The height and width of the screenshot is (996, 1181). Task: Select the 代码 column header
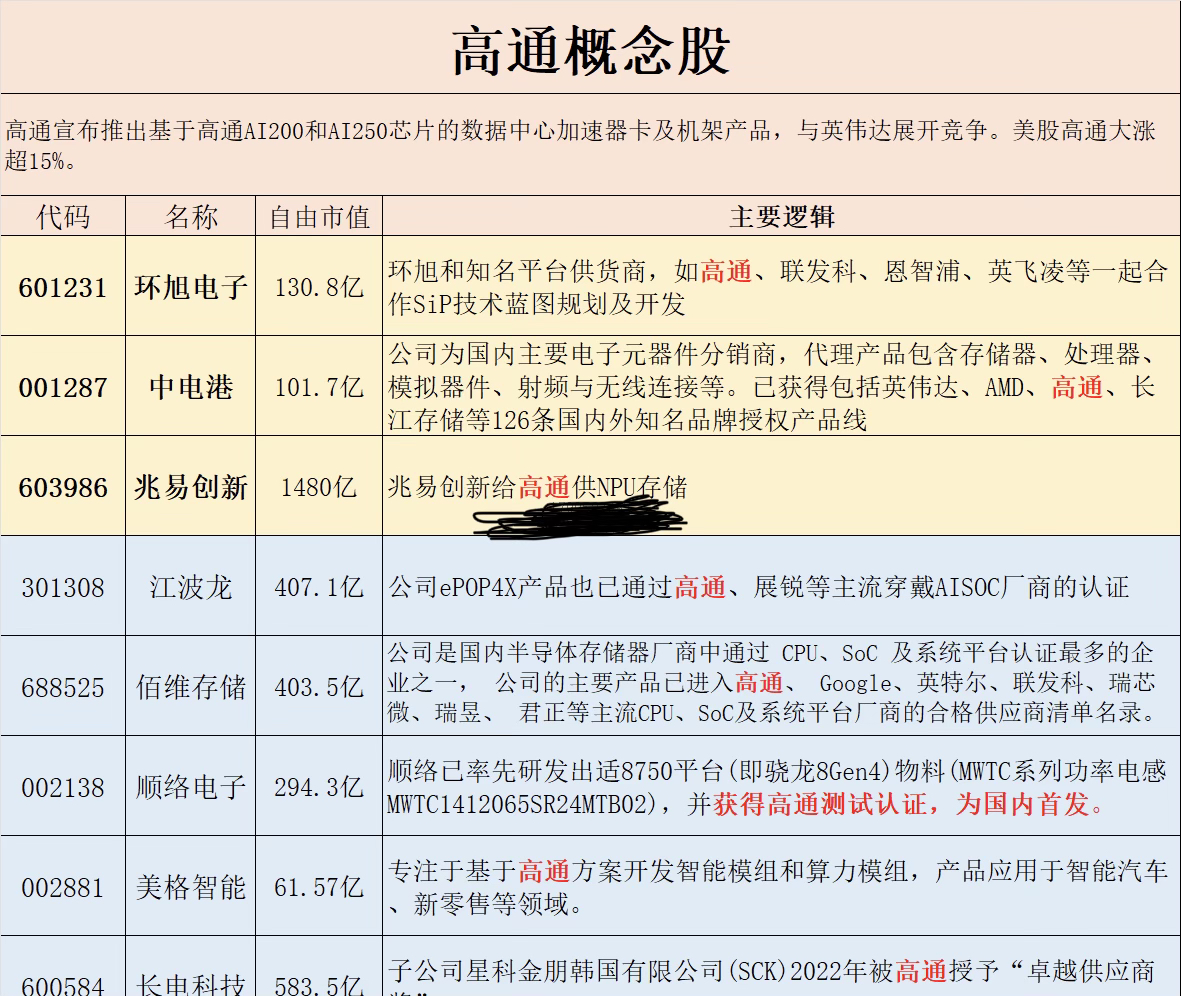click(x=63, y=217)
